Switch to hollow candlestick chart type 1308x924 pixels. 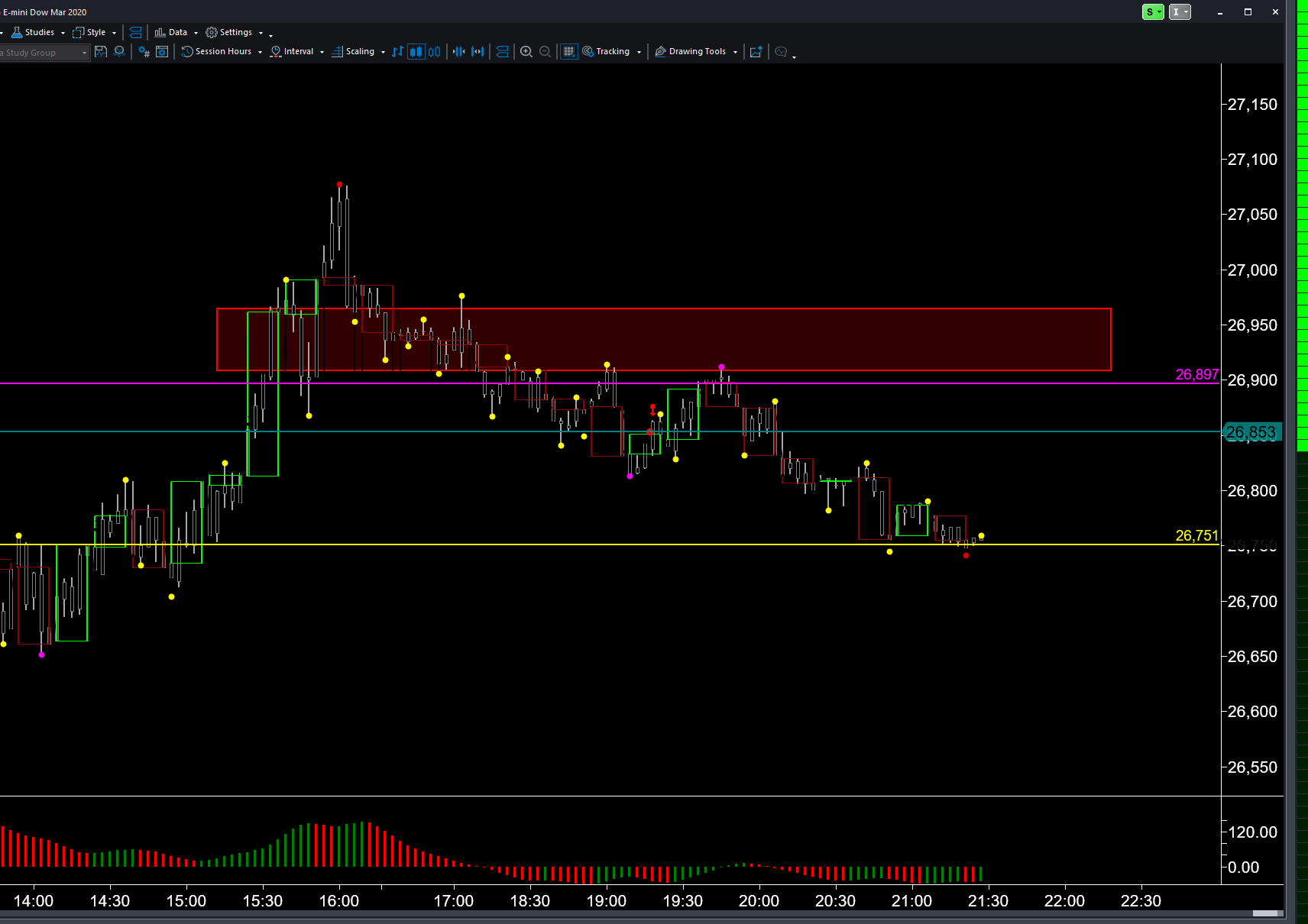[435, 52]
